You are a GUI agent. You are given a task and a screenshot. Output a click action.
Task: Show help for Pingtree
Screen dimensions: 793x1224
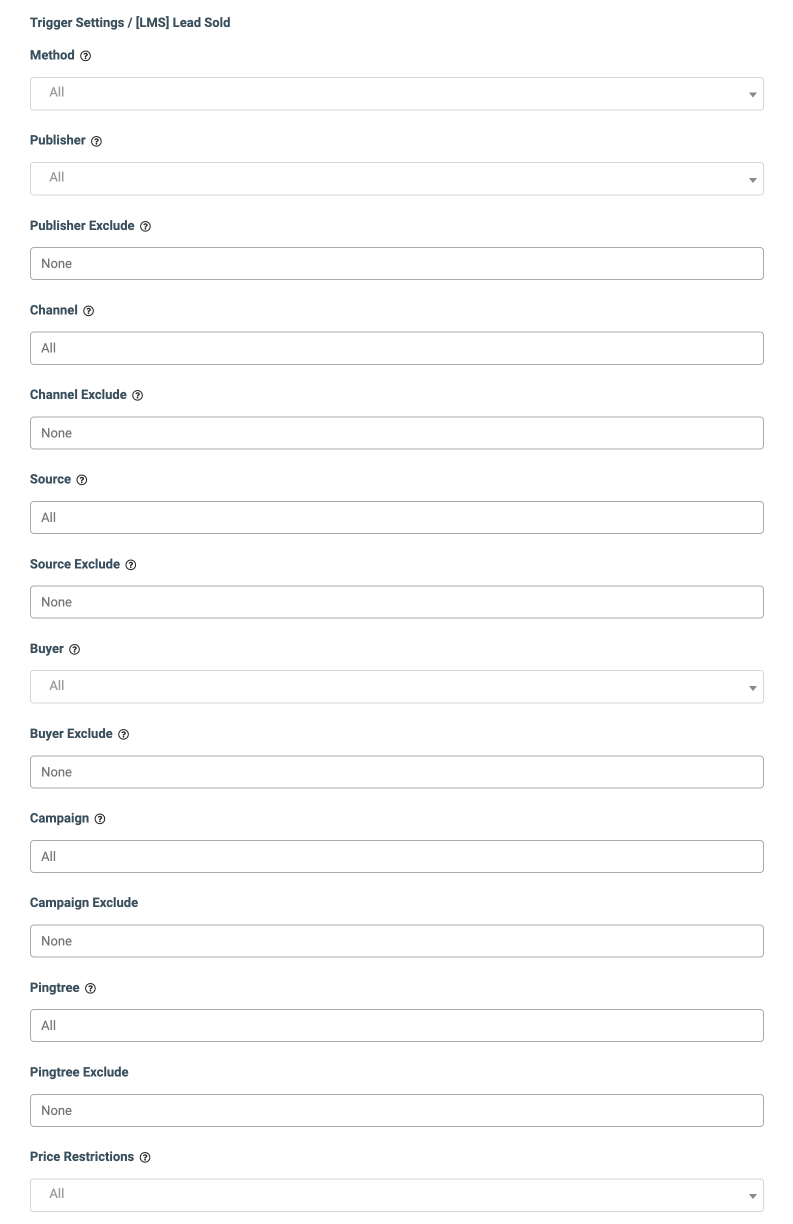click(90, 988)
